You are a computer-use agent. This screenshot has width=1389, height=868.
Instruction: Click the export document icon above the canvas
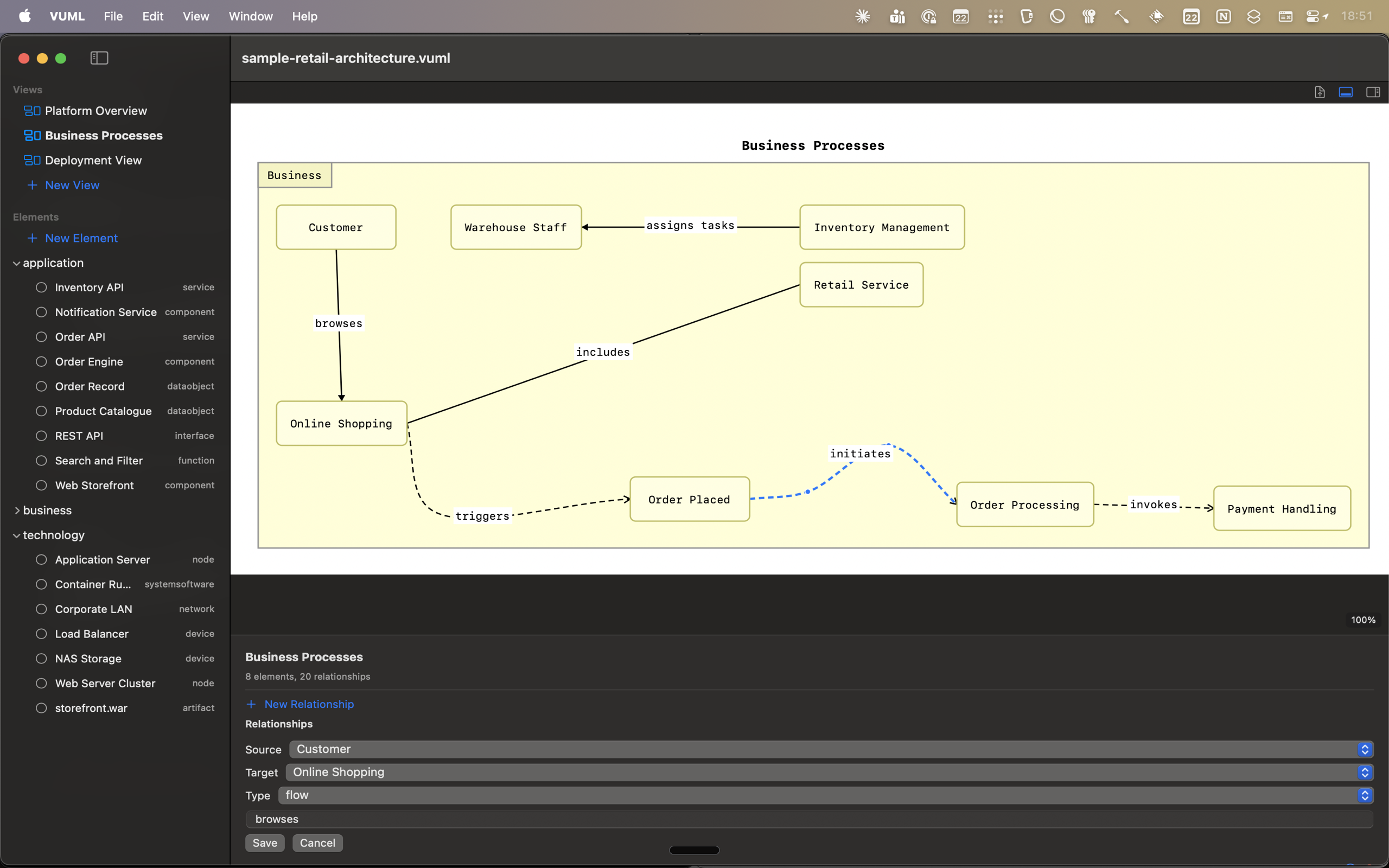1320,92
